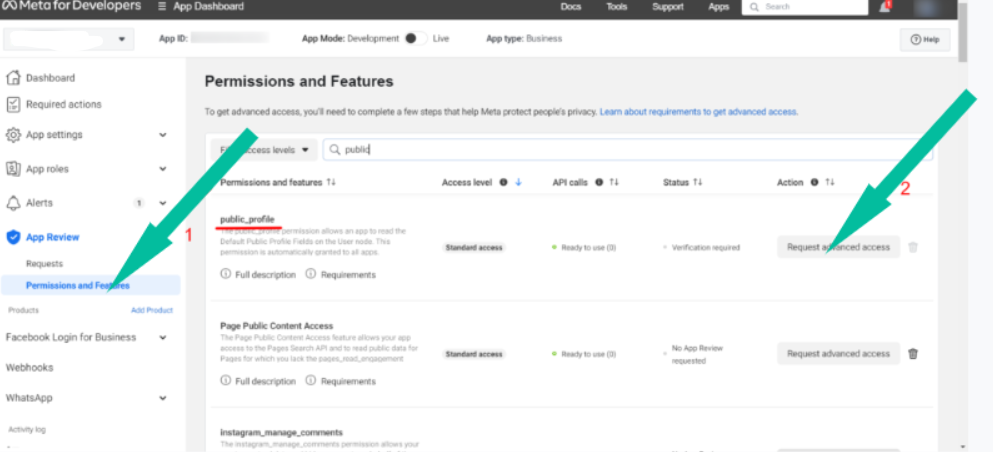Open the notifications bell icon

(x=884, y=7)
